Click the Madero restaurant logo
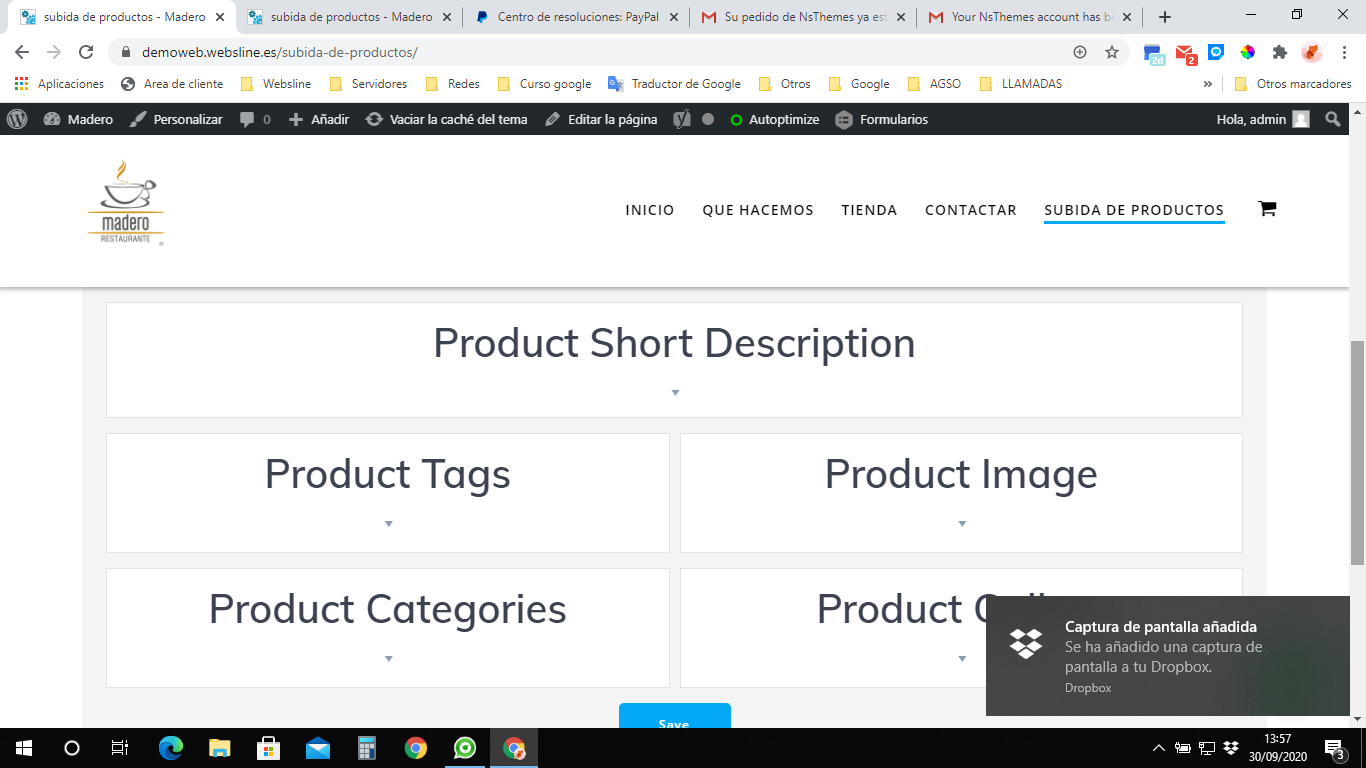 tap(126, 203)
